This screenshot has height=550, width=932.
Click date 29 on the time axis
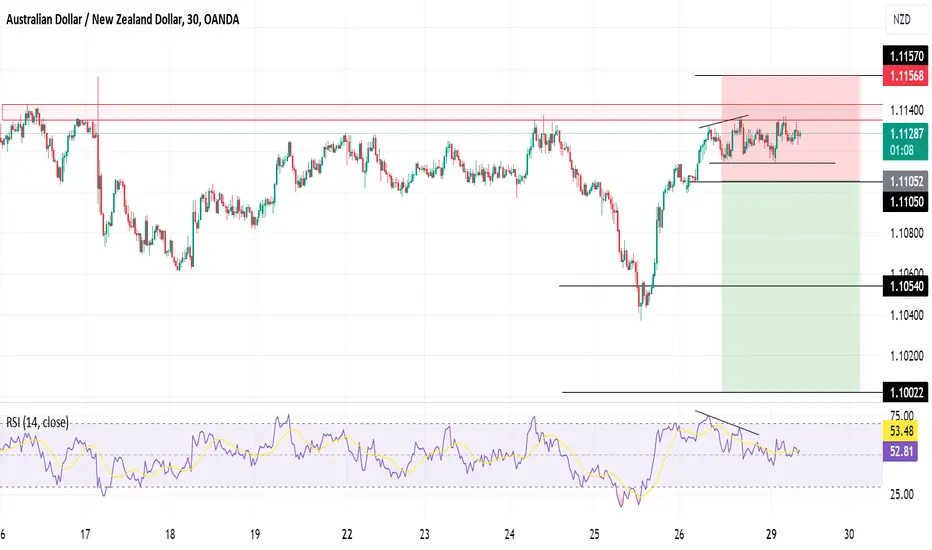771,534
